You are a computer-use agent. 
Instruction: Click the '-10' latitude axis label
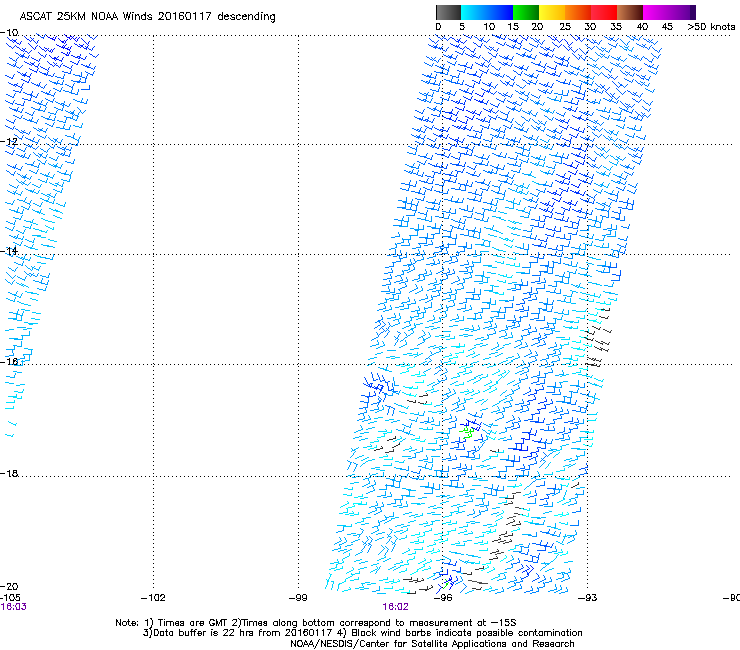pyautogui.click(x=9, y=33)
